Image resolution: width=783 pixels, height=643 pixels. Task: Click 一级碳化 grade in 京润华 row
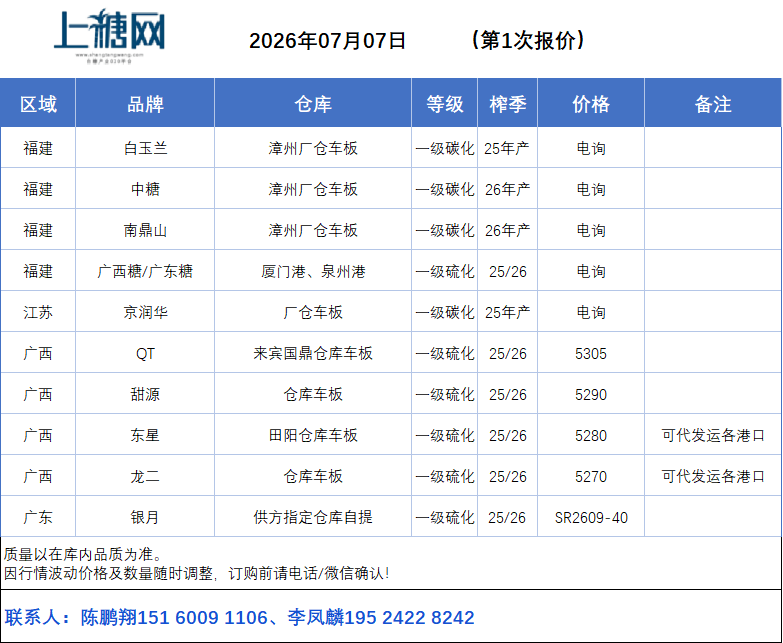coord(444,312)
